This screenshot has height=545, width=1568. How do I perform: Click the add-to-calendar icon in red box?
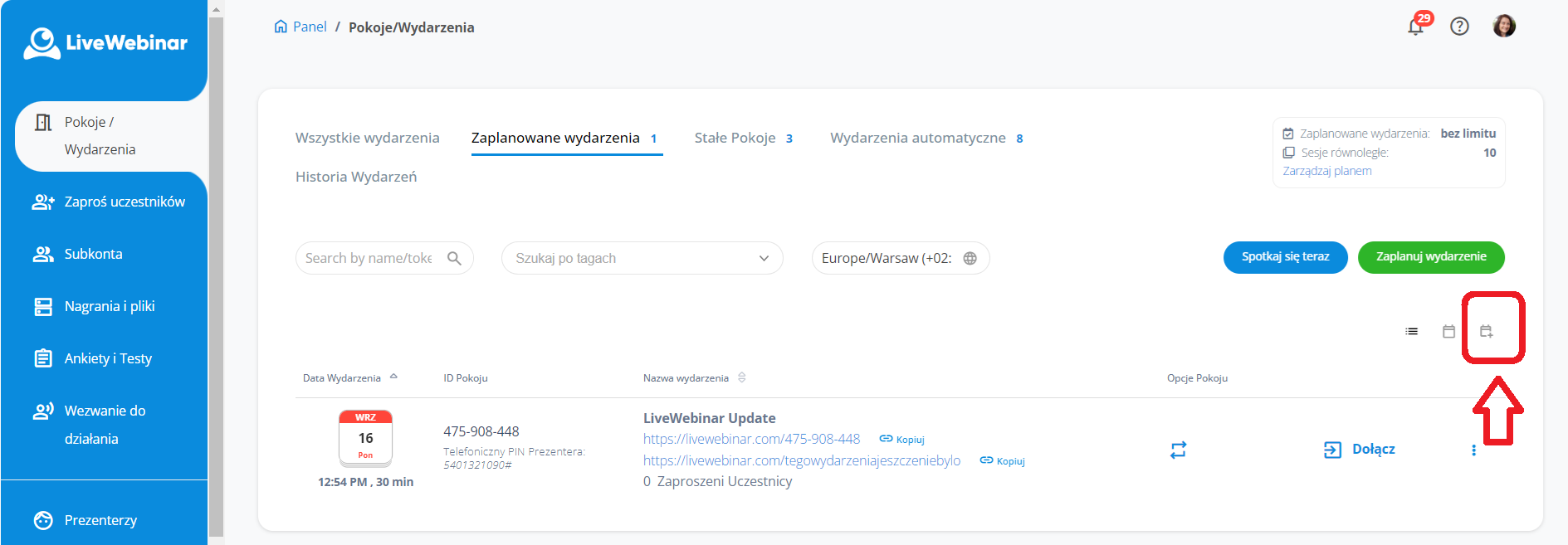tap(1486, 332)
